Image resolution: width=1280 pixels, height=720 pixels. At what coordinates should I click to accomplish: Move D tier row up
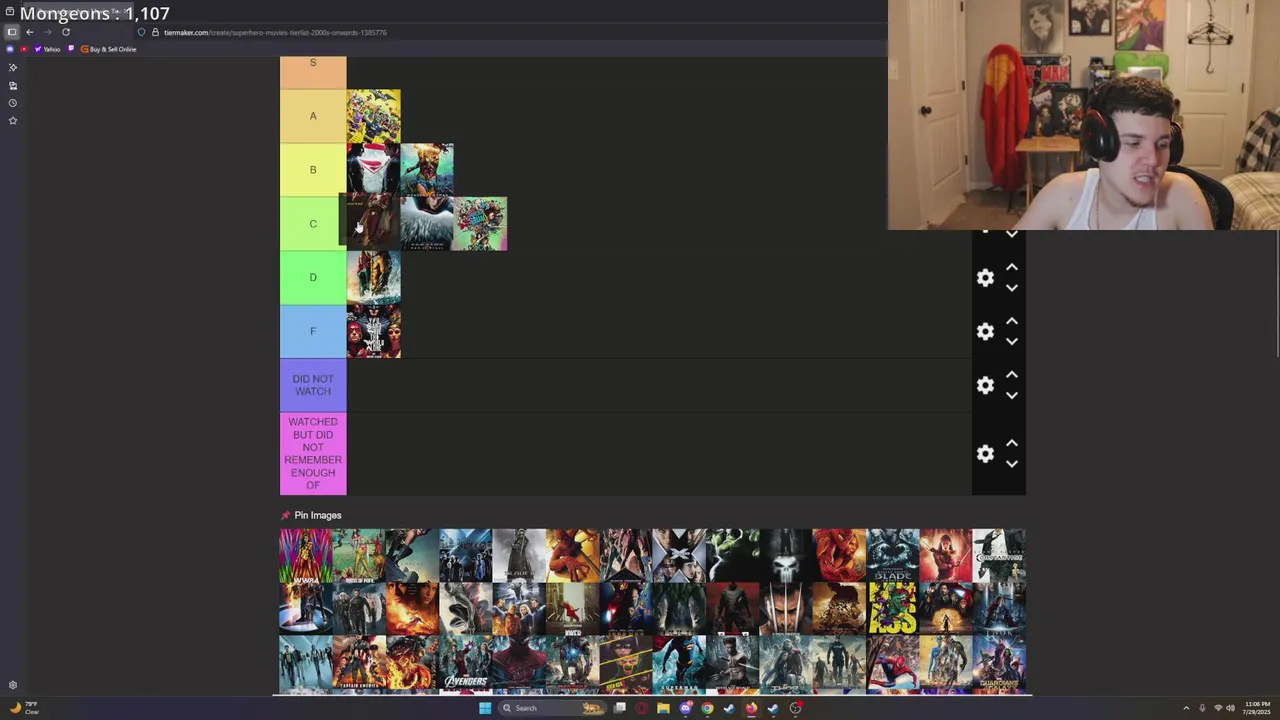tap(1012, 267)
